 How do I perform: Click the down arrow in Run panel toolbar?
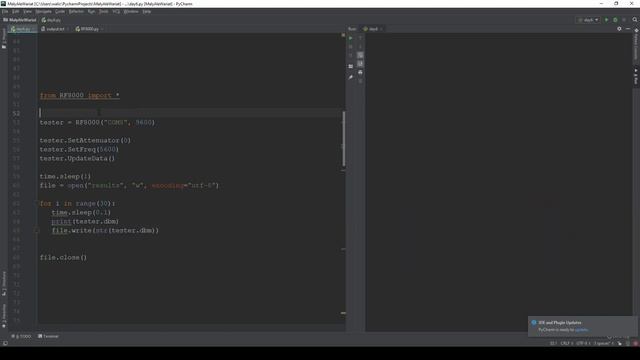[360, 47]
